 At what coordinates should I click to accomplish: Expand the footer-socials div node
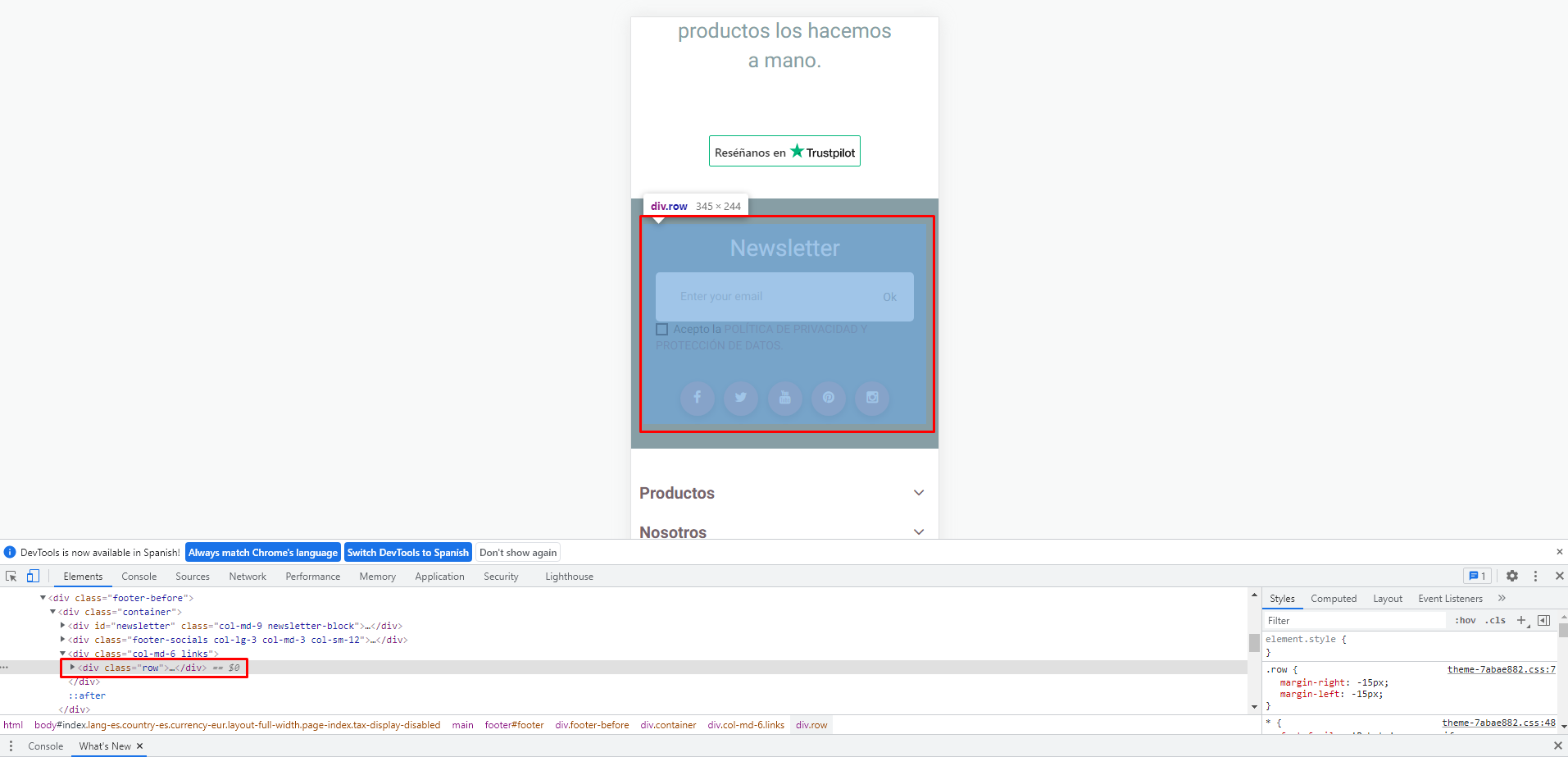pos(62,640)
